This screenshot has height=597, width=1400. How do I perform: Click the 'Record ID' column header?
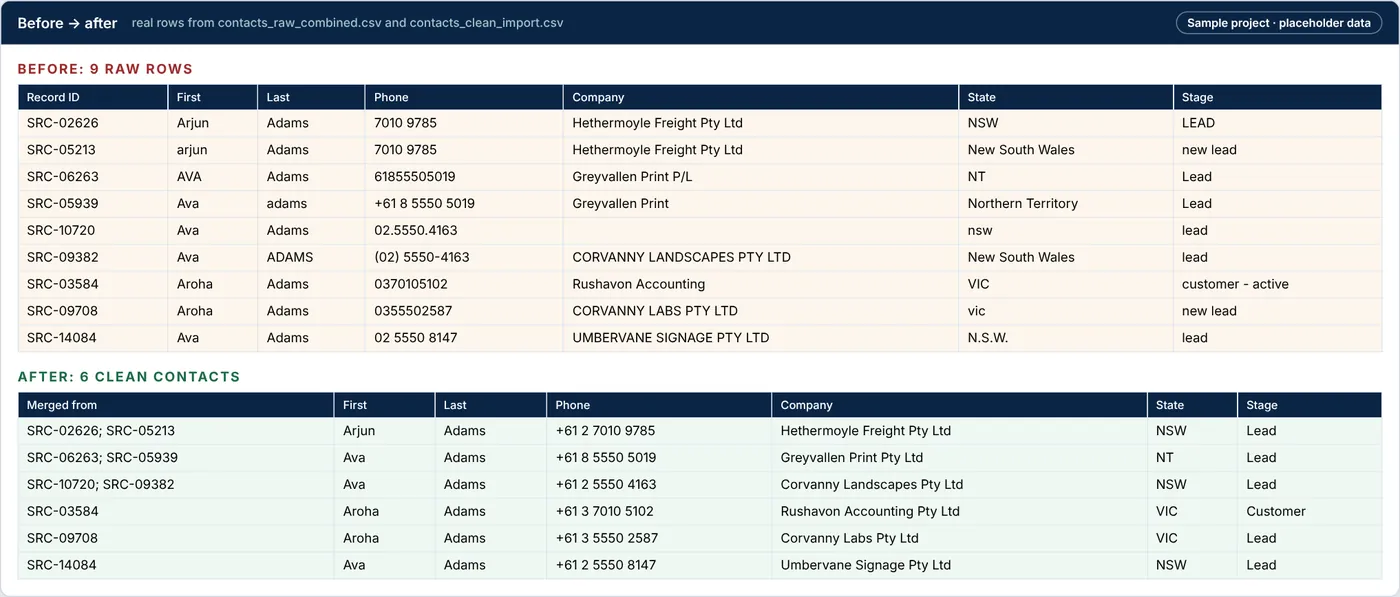[x=93, y=97]
